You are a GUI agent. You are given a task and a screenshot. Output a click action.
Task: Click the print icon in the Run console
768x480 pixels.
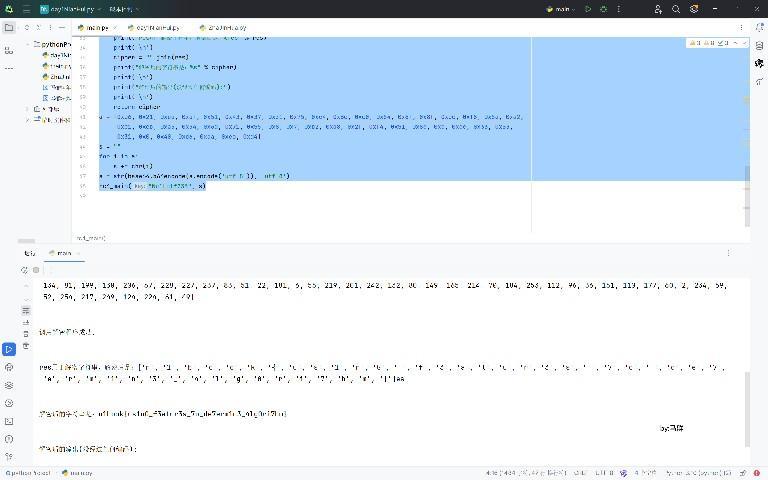(x=26, y=334)
